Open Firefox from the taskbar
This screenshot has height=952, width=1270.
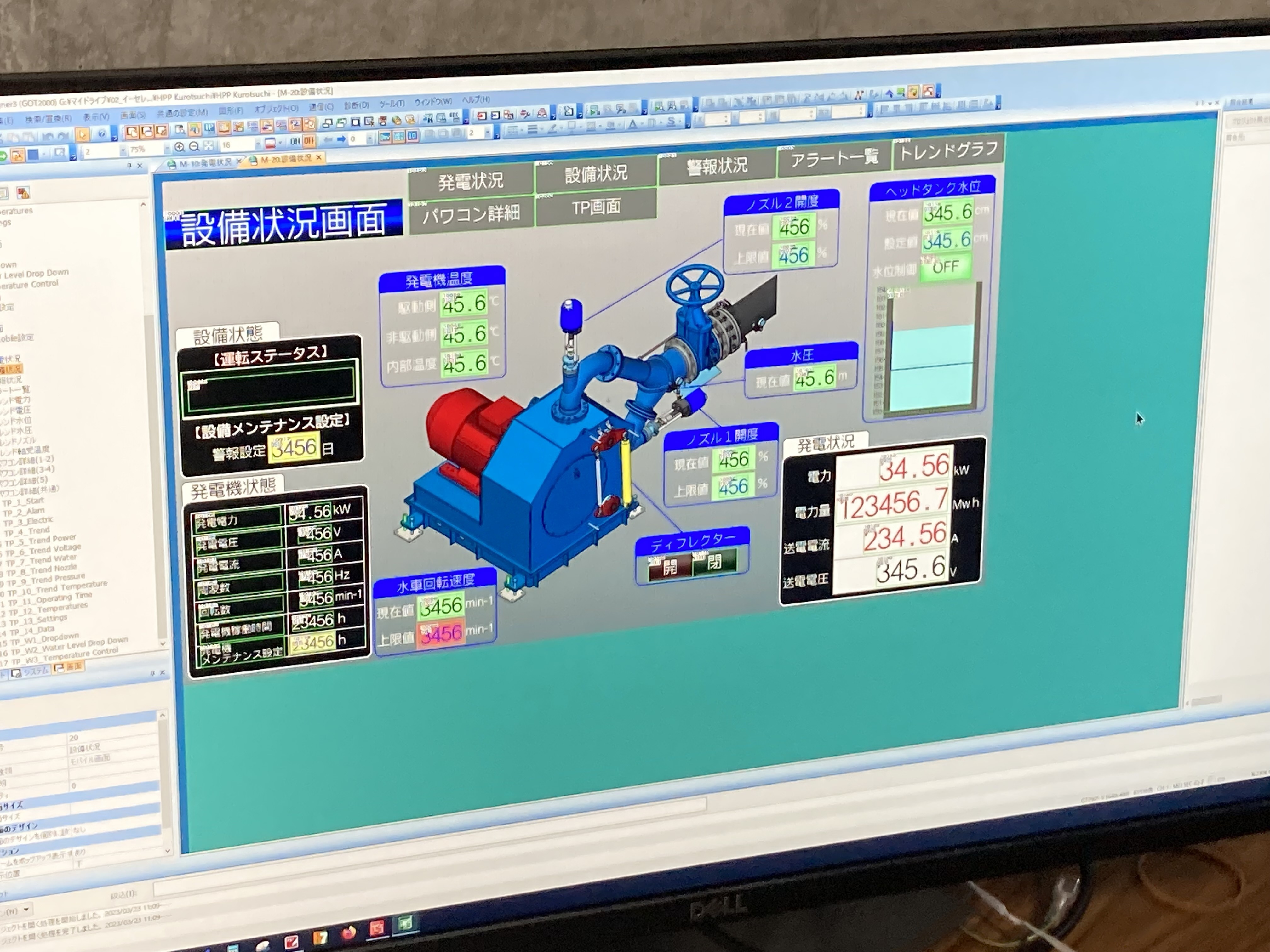point(348,932)
